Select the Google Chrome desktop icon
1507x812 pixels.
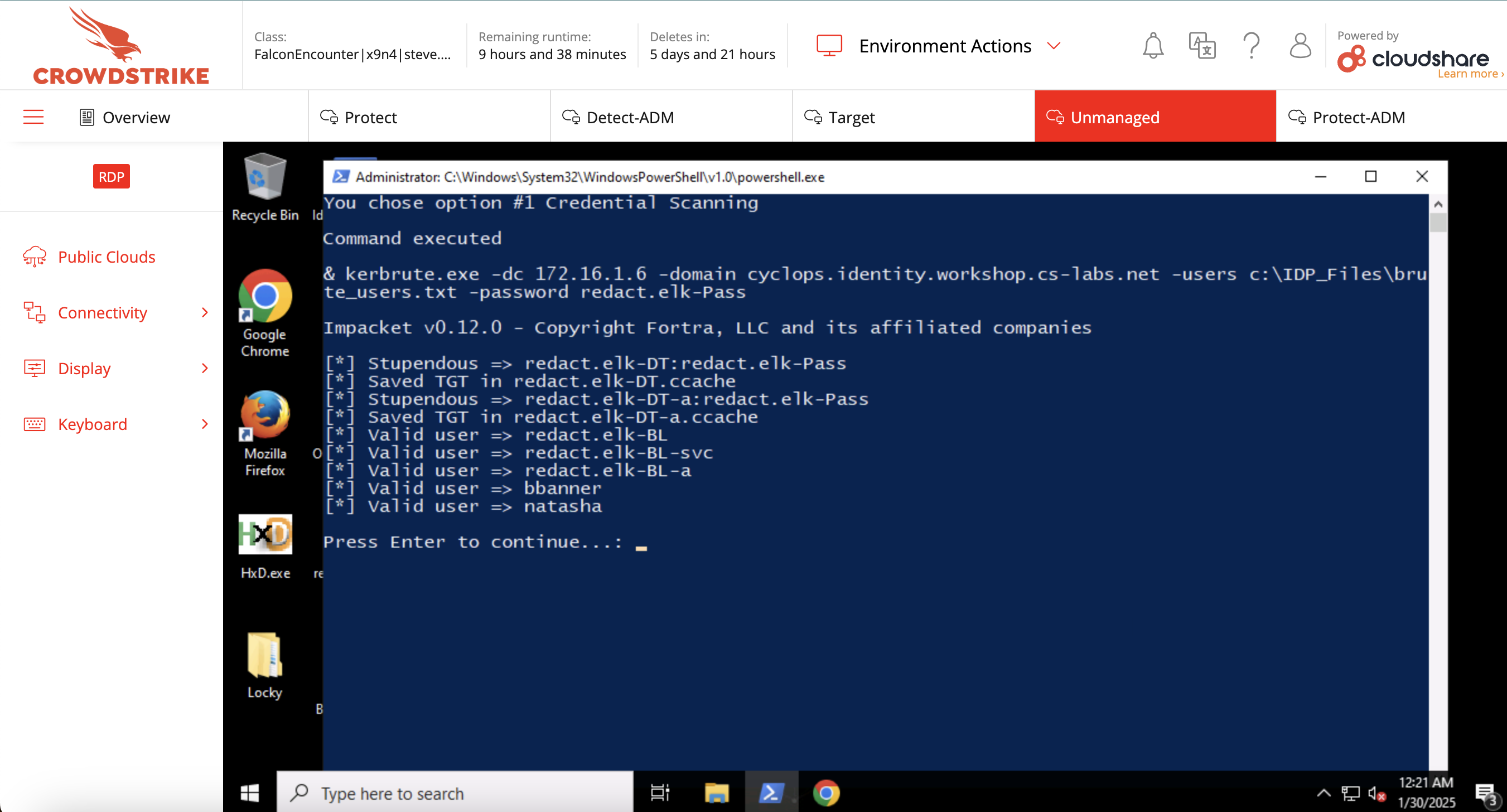pos(265,313)
